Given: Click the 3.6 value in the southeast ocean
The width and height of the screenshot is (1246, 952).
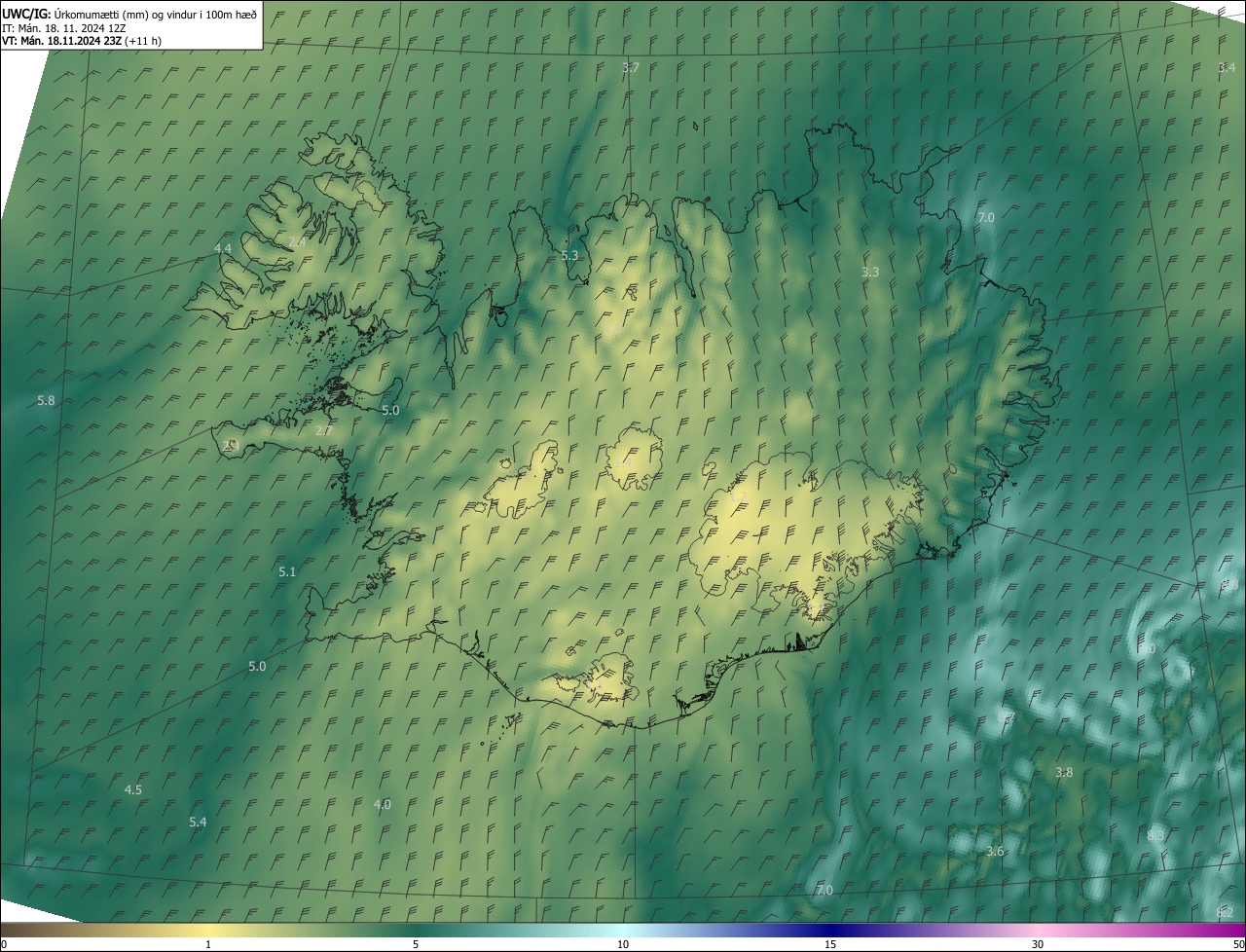Looking at the screenshot, I should (995, 852).
